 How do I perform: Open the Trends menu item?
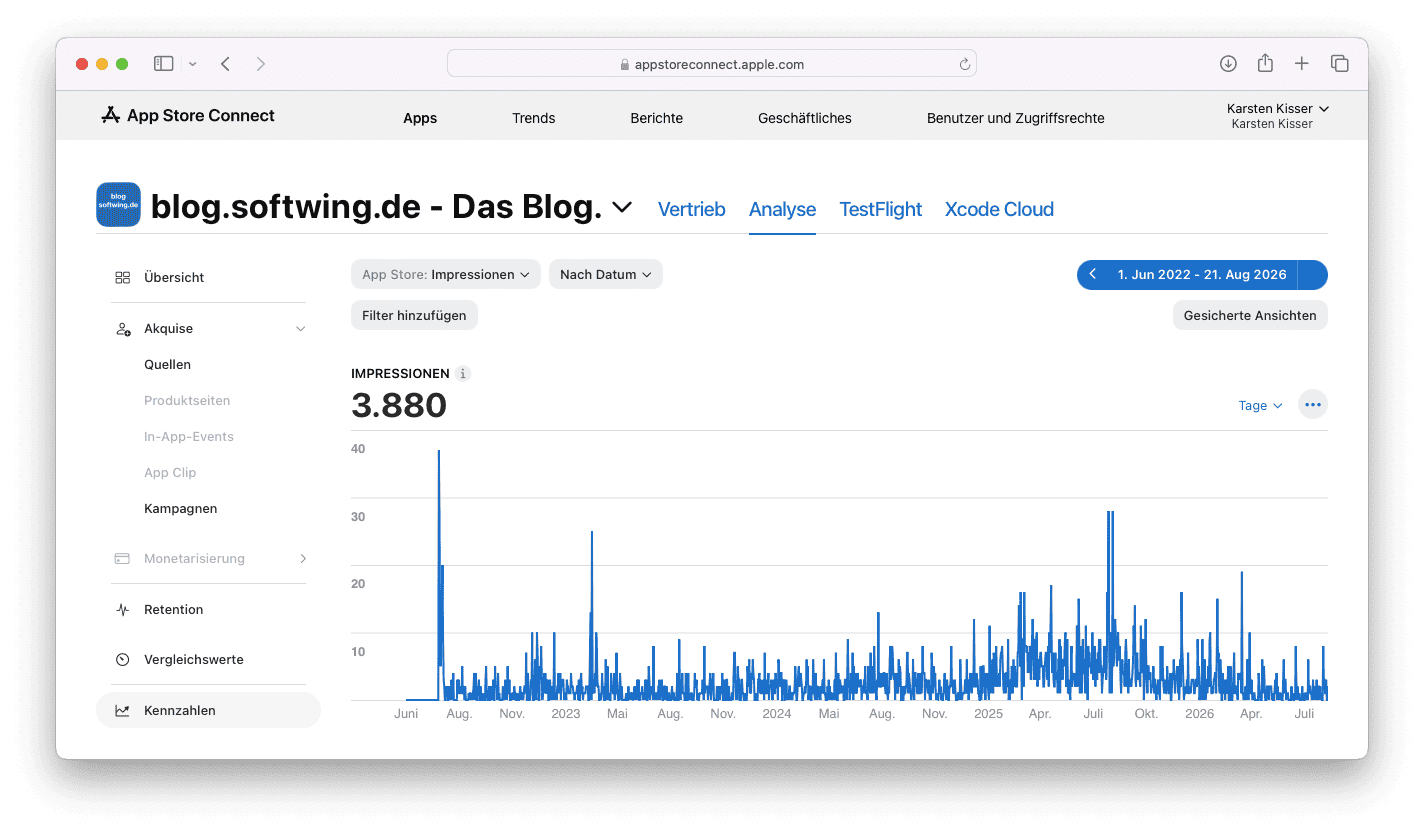point(534,118)
